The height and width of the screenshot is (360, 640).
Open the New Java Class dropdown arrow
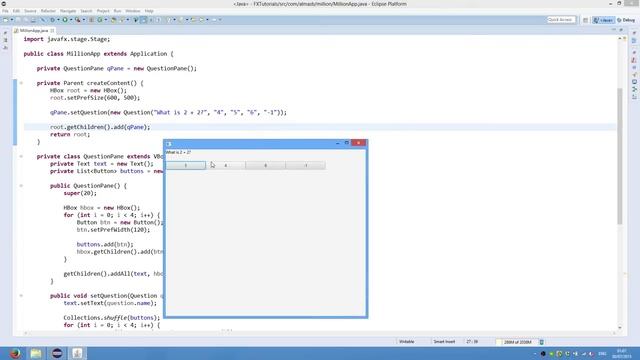(x=105, y=20)
